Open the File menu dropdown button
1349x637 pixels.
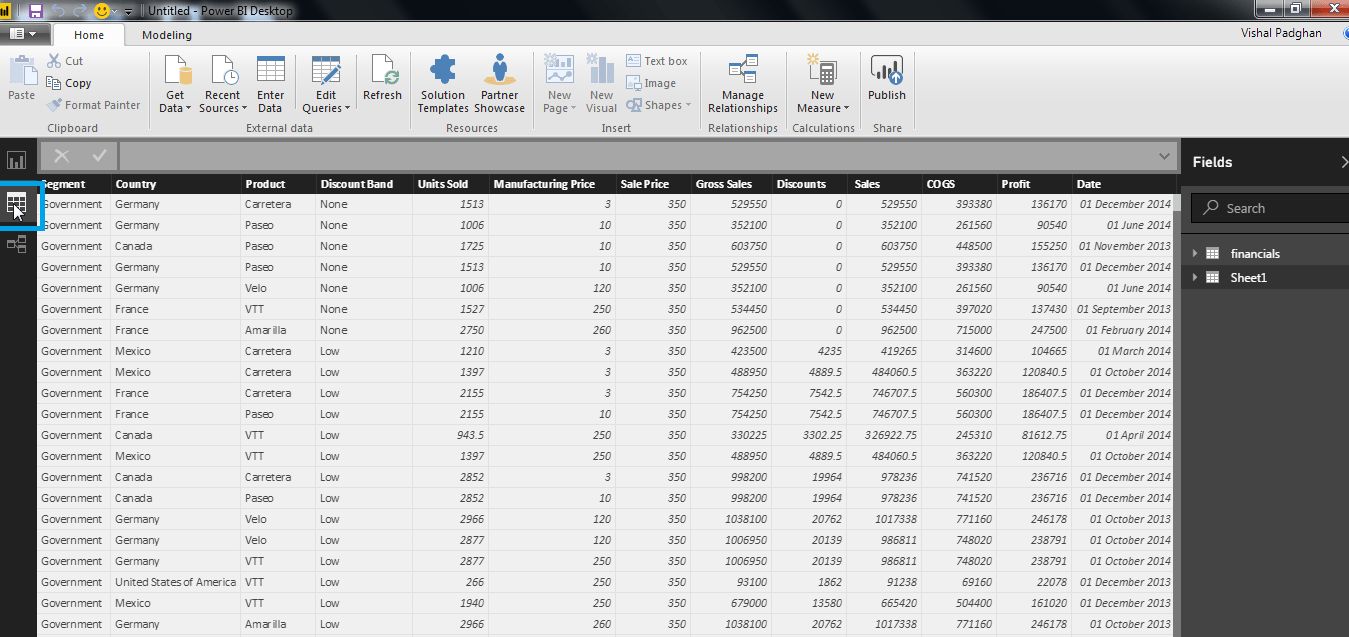[x=22, y=34]
